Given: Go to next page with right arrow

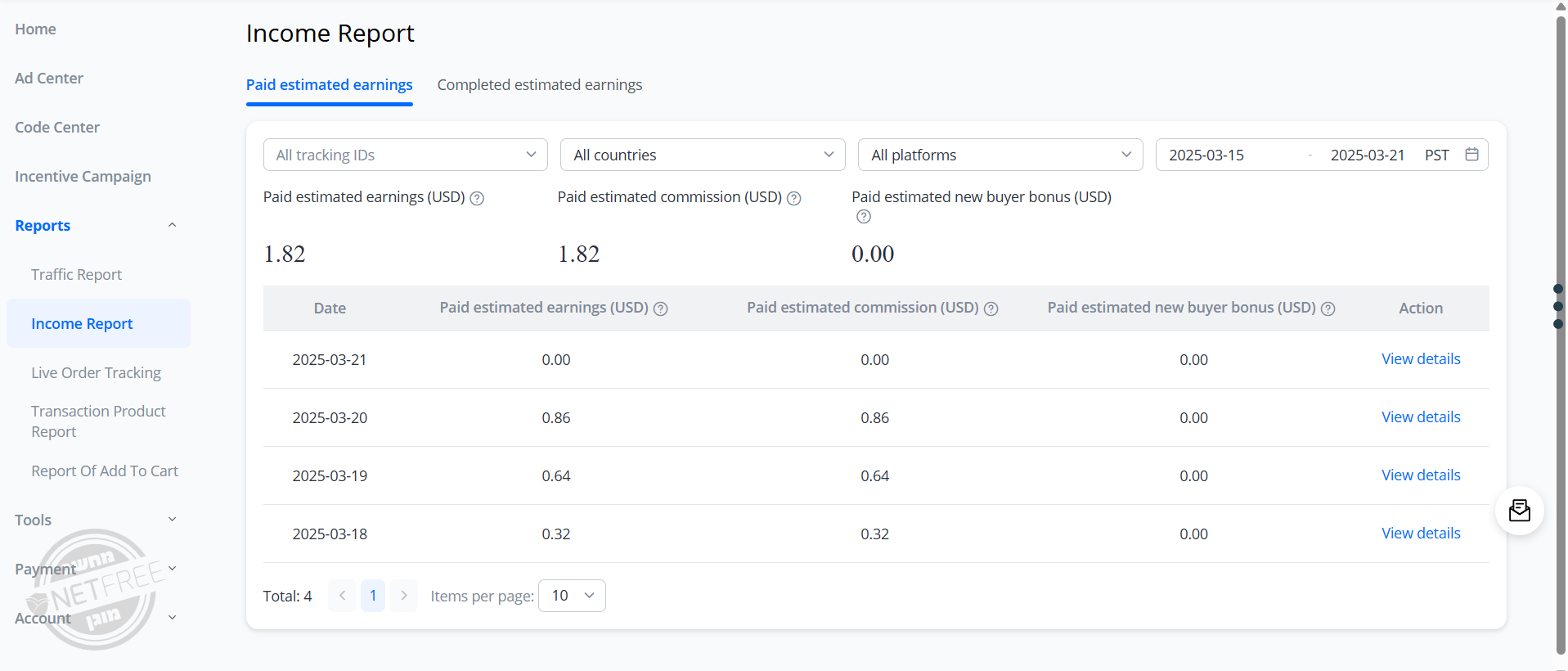Looking at the screenshot, I should 403,596.
